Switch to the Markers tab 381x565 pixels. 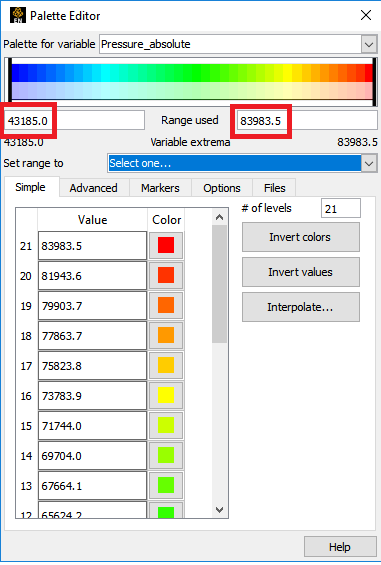[160, 188]
